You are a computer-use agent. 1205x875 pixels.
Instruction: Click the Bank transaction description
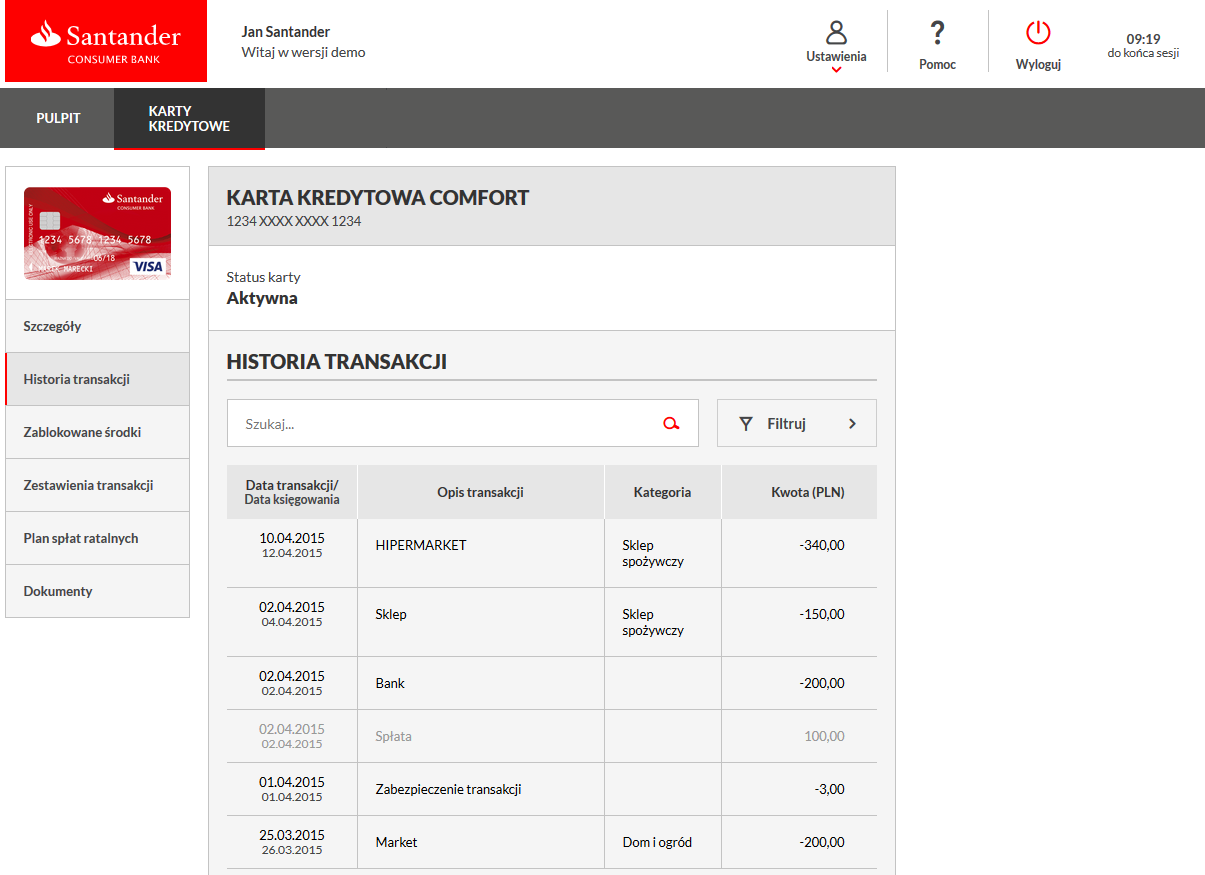390,683
